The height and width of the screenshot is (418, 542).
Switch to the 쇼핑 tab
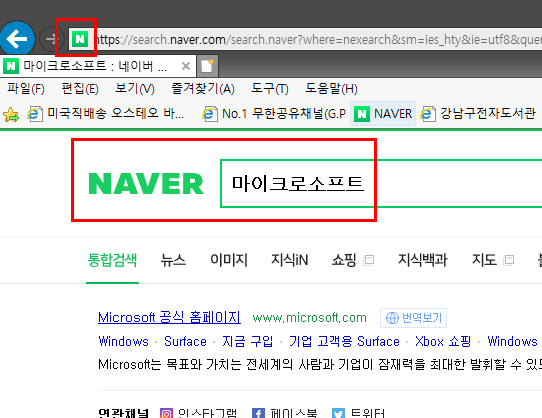point(344,260)
